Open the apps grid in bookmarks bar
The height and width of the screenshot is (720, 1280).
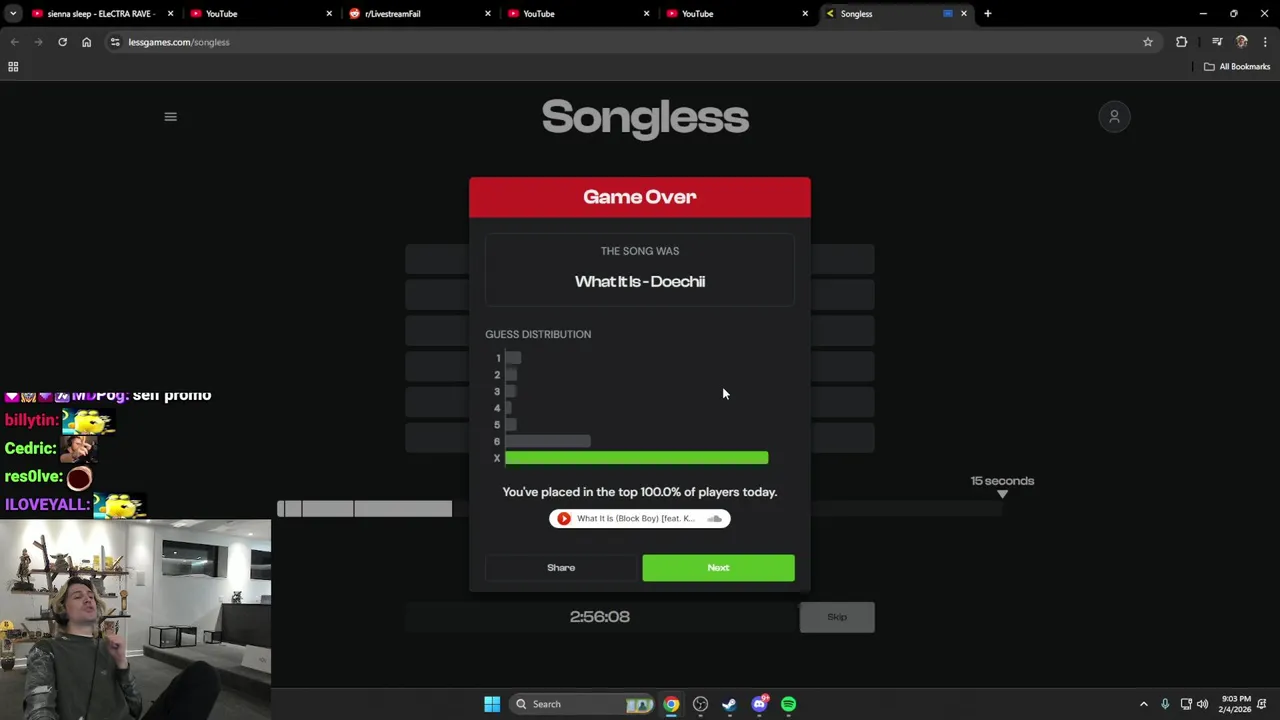(13, 67)
